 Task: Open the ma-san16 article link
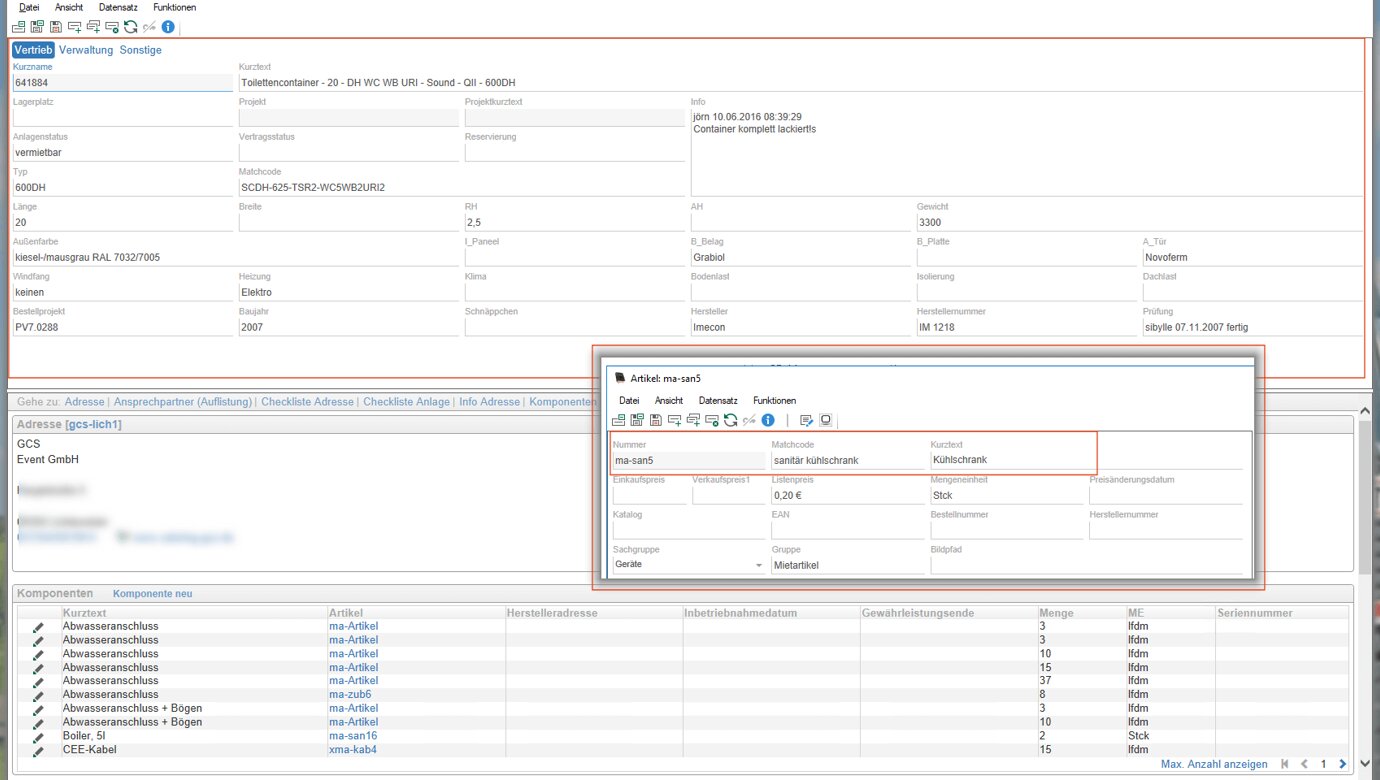[353, 736]
